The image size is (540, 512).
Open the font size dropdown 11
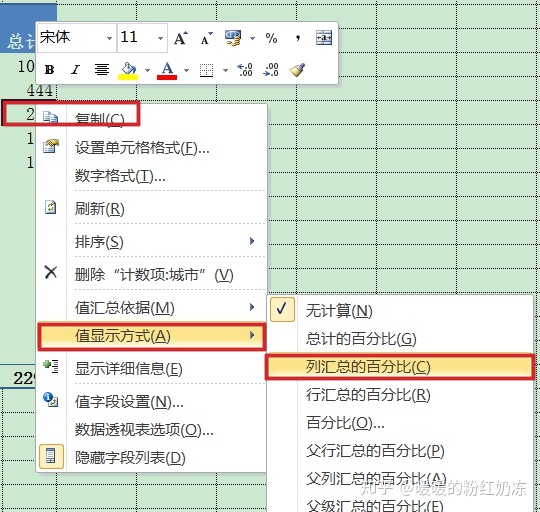coord(160,38)
